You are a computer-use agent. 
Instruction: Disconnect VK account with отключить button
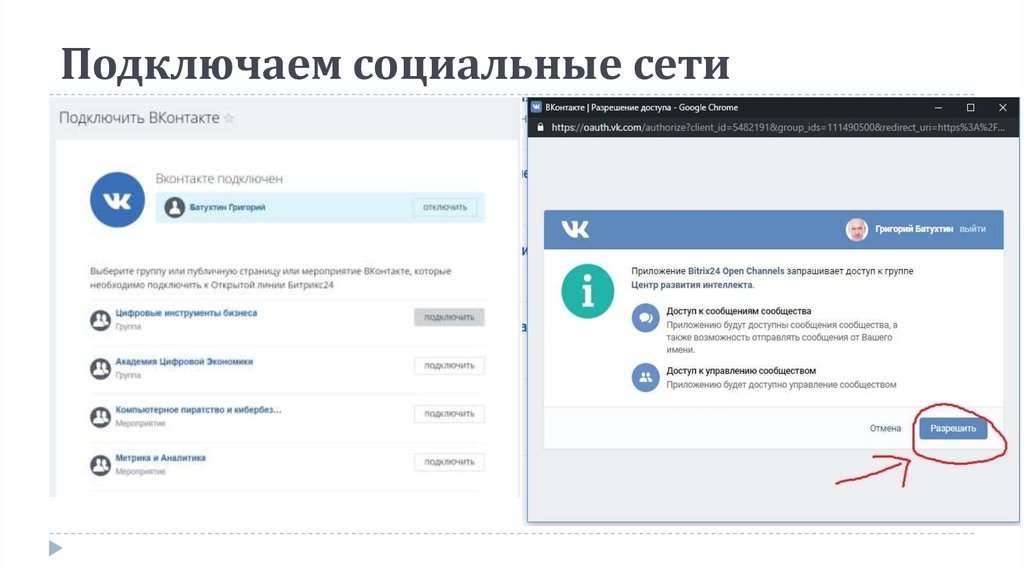(445, 208)
